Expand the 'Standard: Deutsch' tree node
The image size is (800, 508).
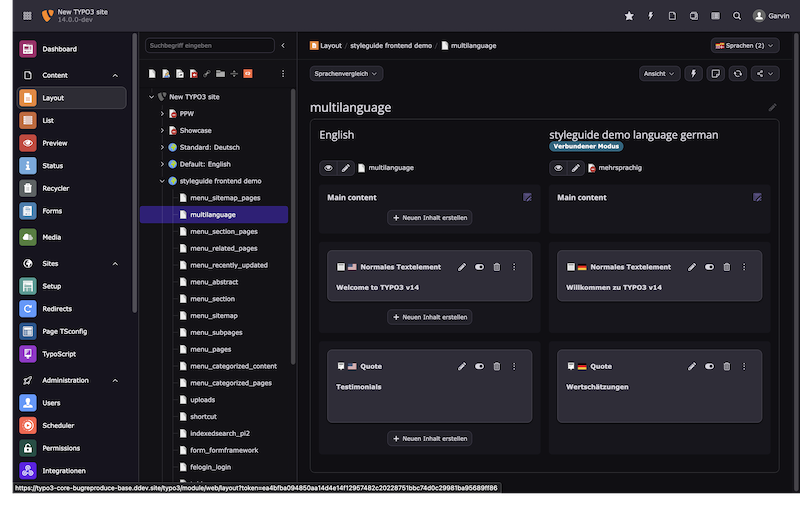[x=162, y=147]
